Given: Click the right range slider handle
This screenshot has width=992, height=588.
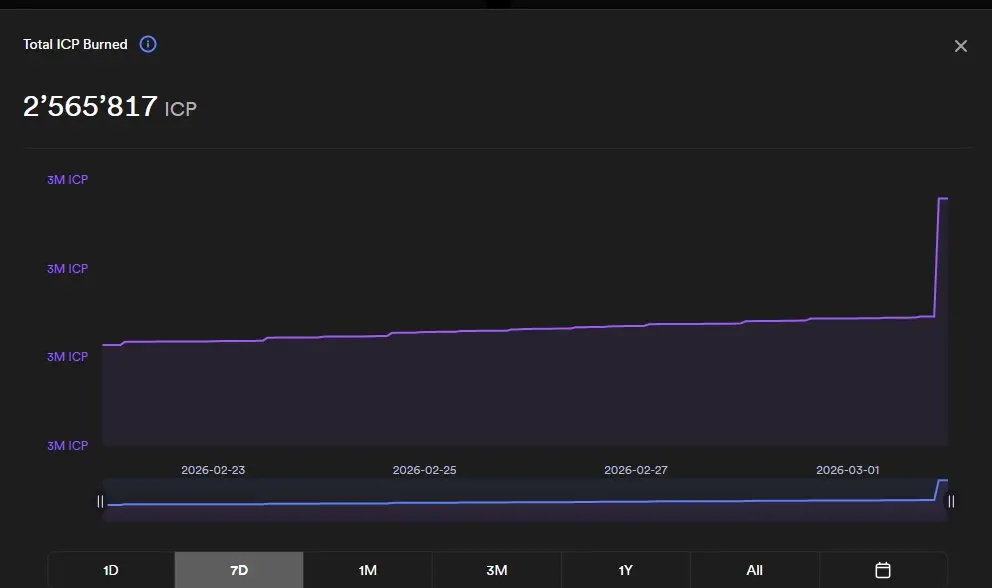Looking at the screenshot, I should pos(951,501).
